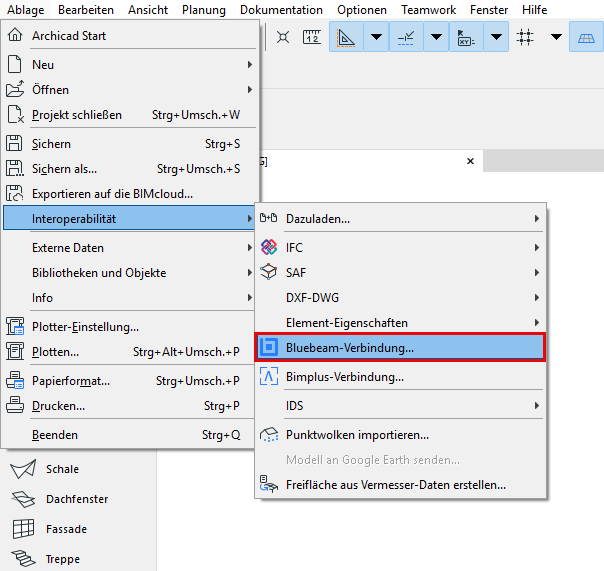Viewport: 604px width, 571px height.
Task: Click the Bluebeam-Verbindung square icon
Action: click(x=269, y=347)
